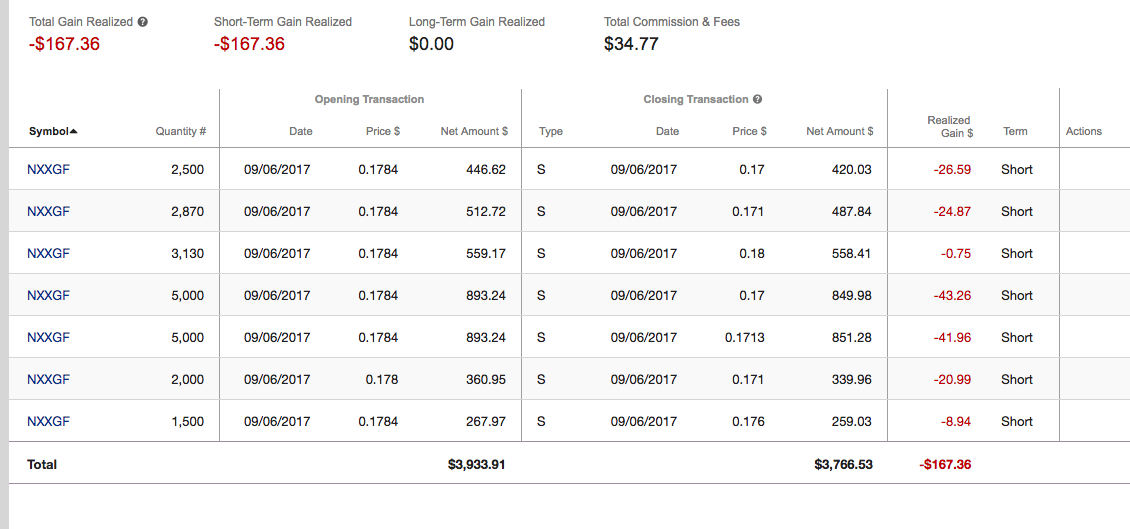Open NXXGF link with -43.26 realized gain

tap(49, 296)
